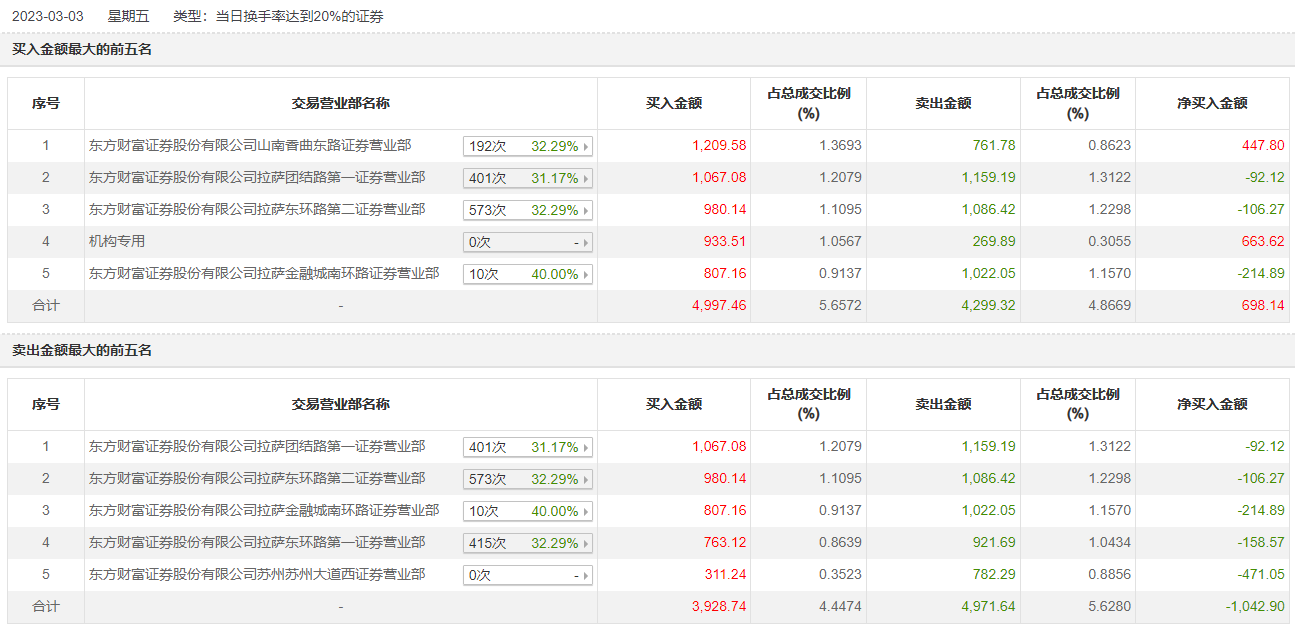Click the 买入金额最大的前五名 section title
The height and width of the screenshot is (629, 1295).
[x=82, y=49]
